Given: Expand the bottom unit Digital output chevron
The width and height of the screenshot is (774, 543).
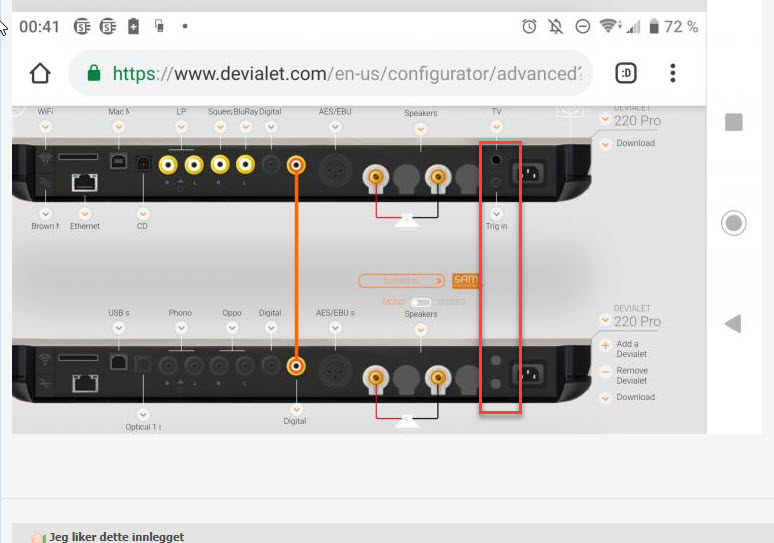Looking at the screenshot, I should click(x=296, y=410).
